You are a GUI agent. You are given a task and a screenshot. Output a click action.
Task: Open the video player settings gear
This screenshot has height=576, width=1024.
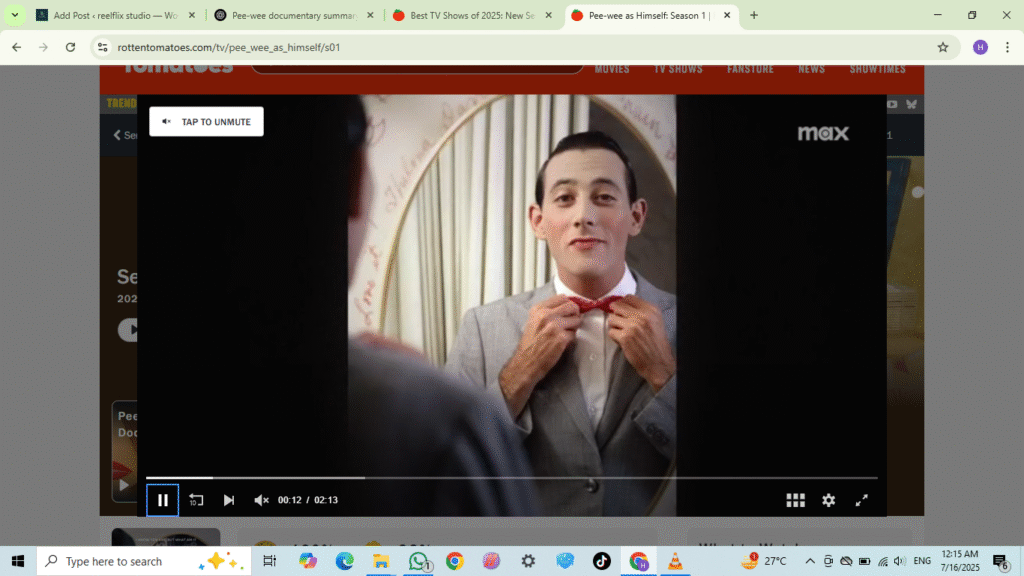[x=829, y=500]
